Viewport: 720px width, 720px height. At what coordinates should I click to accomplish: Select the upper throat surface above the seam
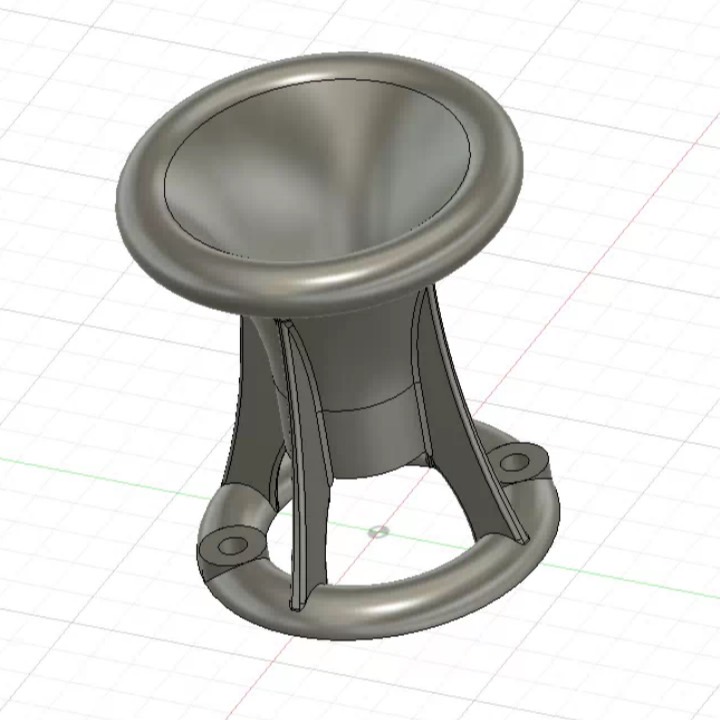tap(360, 360)
